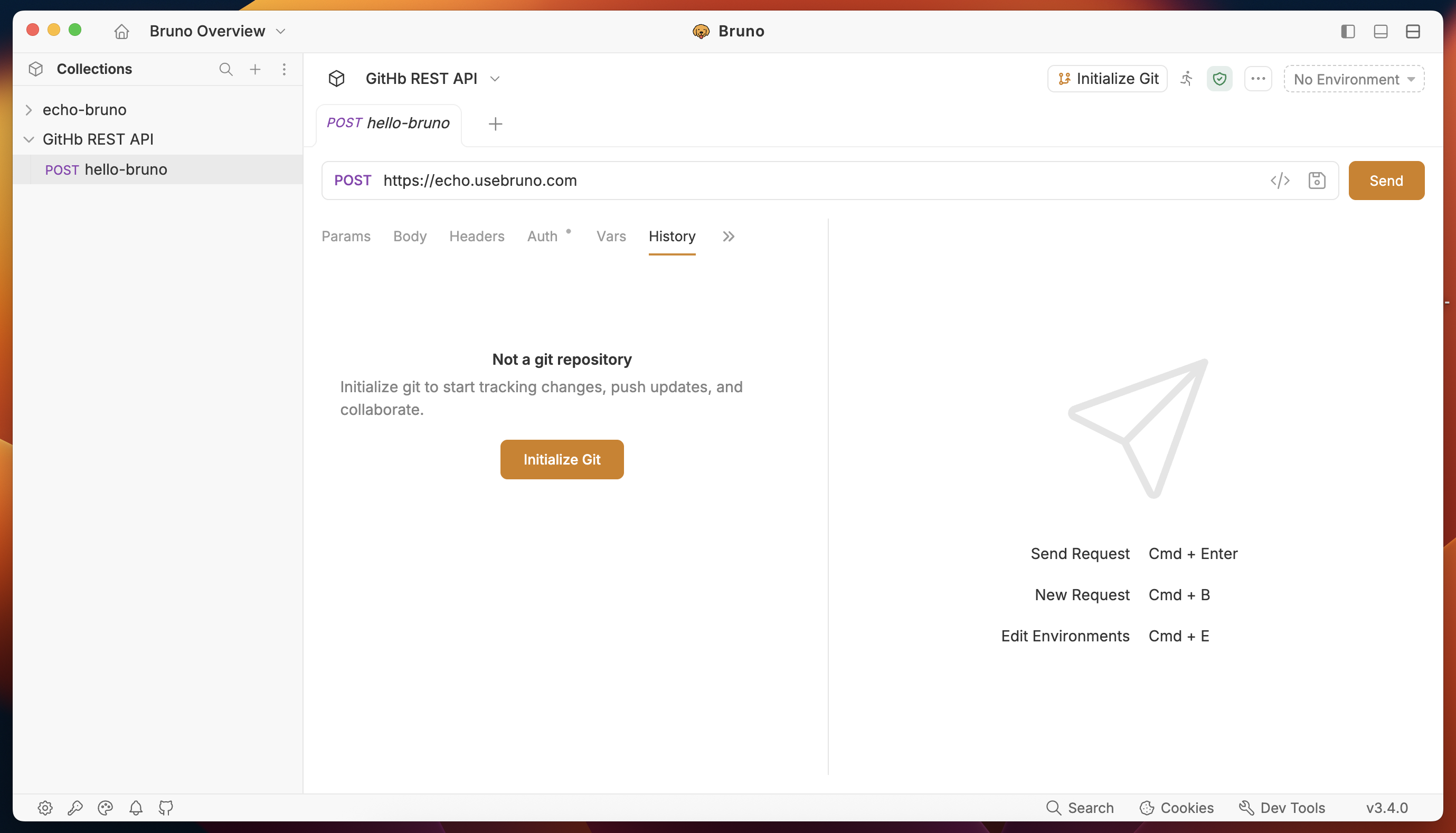1456x833 pixels.
Task: Expand the echo-bruno collection
Action: click(x=29, y=110)
